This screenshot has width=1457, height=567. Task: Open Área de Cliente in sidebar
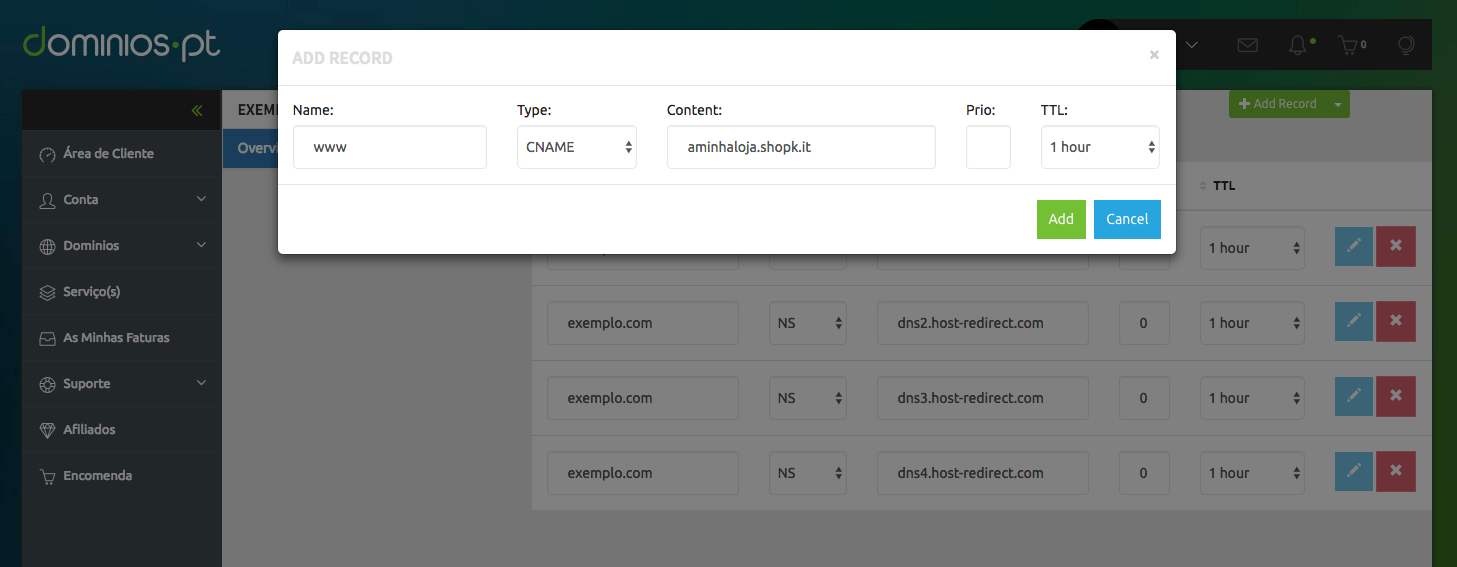[108, 154]
